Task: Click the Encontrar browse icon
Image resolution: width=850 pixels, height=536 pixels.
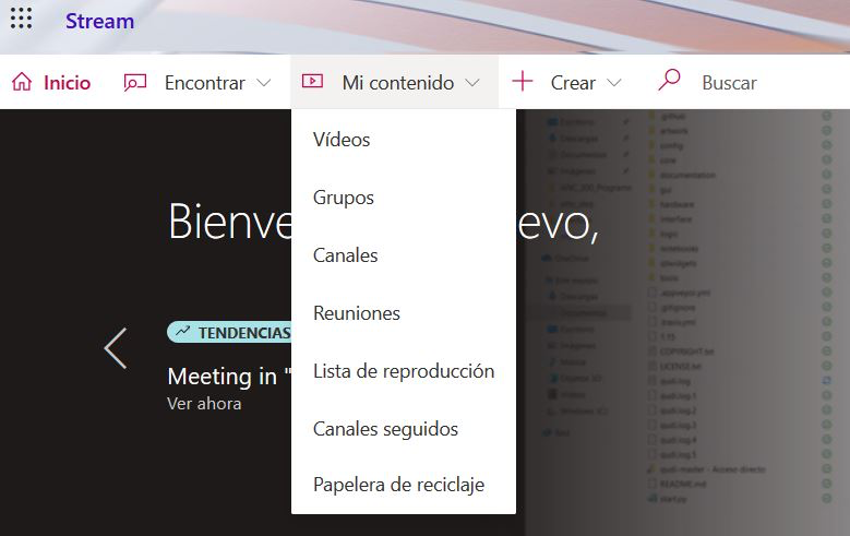Action: click(x=135, y=82)
